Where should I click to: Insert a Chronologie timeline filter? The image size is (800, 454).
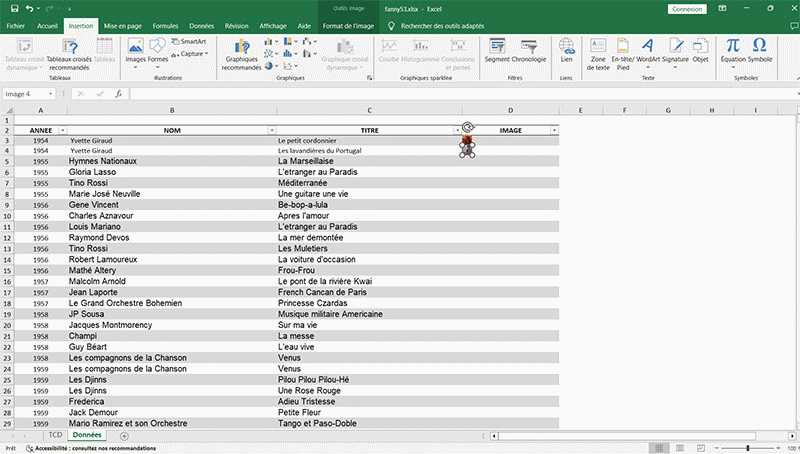pos(529,51)
